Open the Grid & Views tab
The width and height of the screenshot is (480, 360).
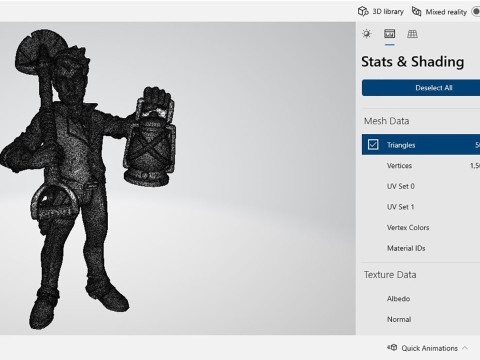pos(412,34)
